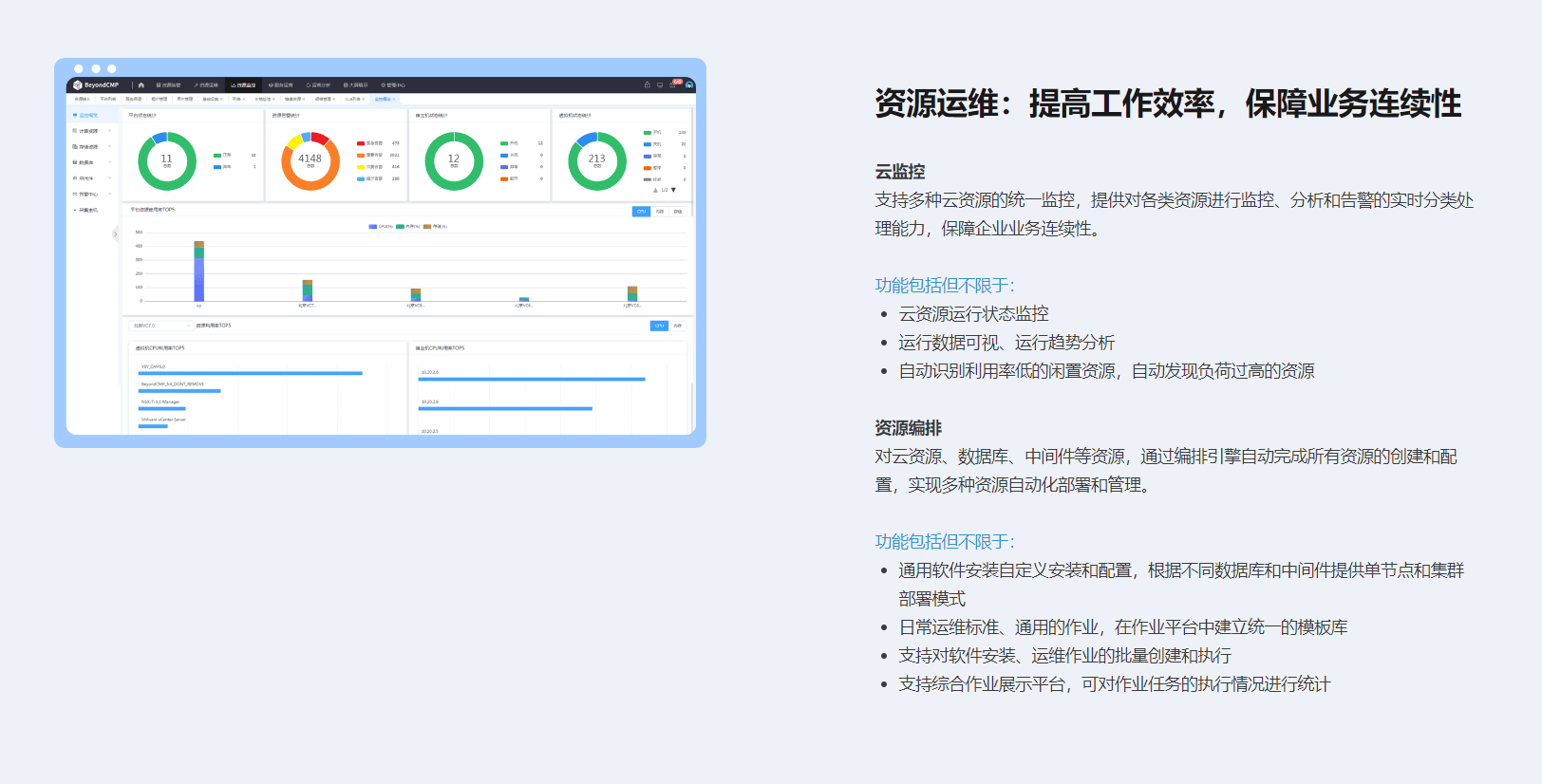Open the user avatar icon
The image size is (1542, 784).
[689, 85]
